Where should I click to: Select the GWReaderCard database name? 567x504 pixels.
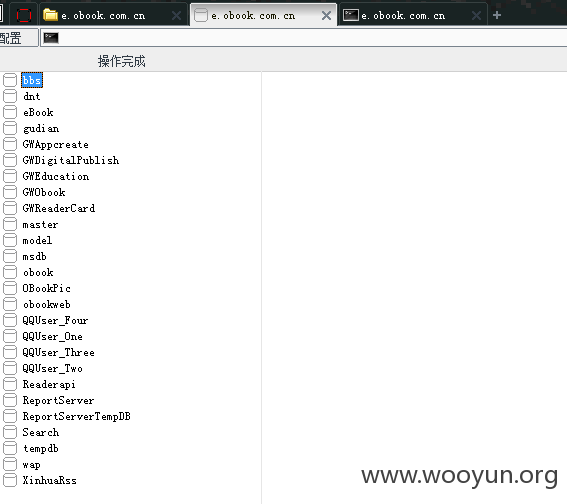pyautogui.click(x=59, y=208)
